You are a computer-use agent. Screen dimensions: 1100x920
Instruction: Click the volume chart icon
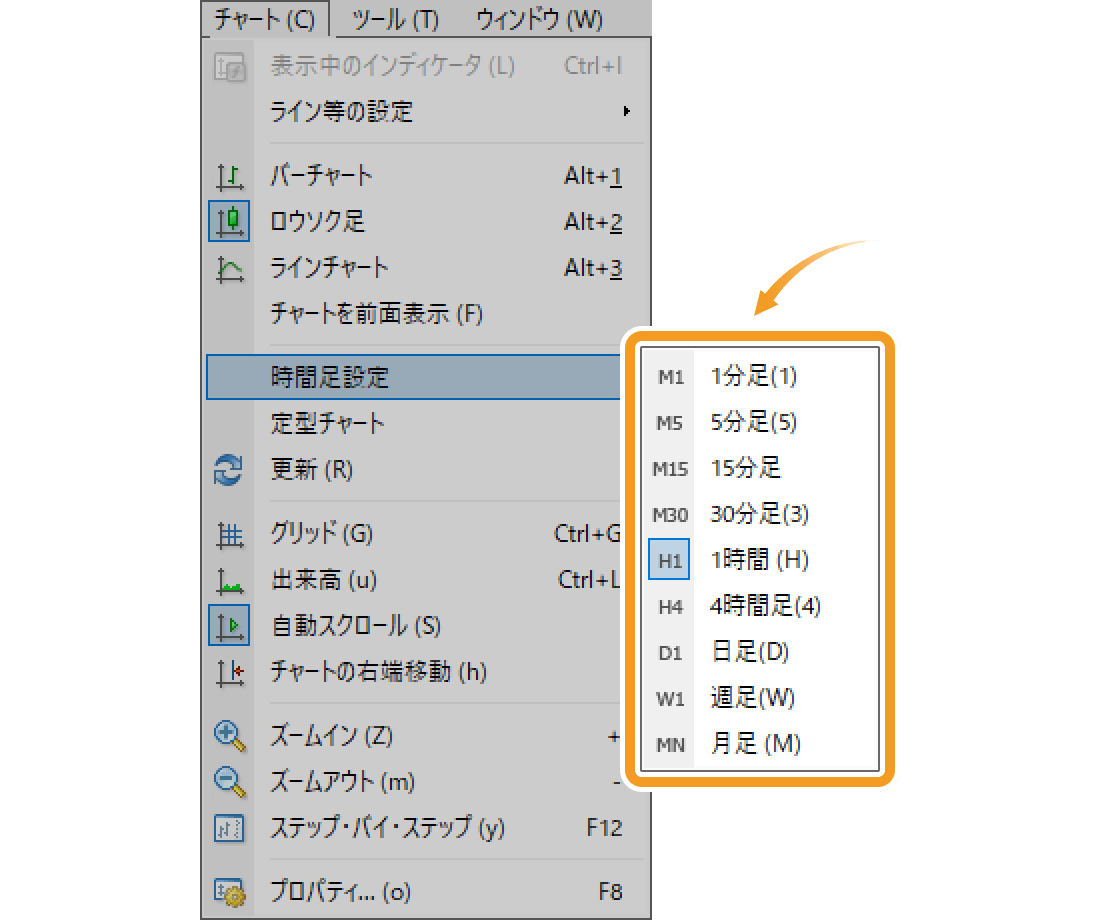pos(229,581)
